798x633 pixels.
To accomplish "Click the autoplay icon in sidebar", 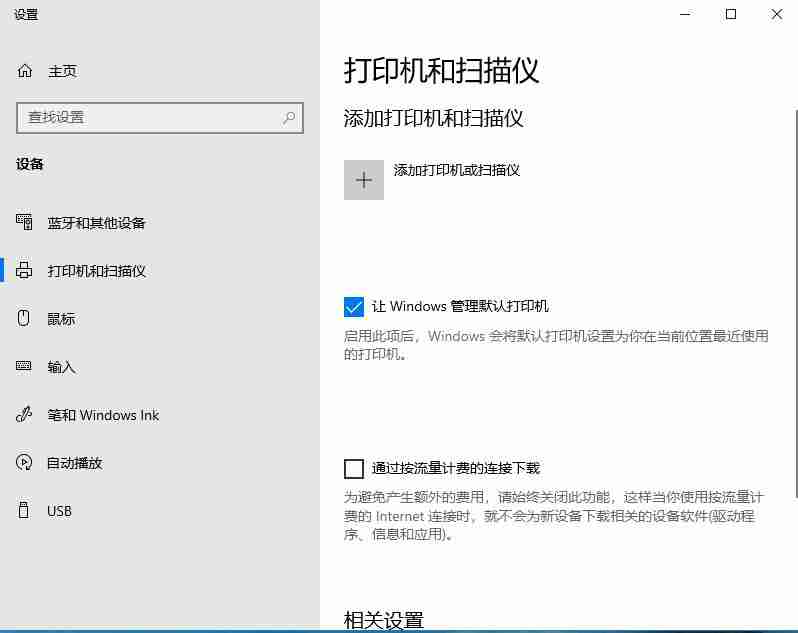I will point(24,462).
